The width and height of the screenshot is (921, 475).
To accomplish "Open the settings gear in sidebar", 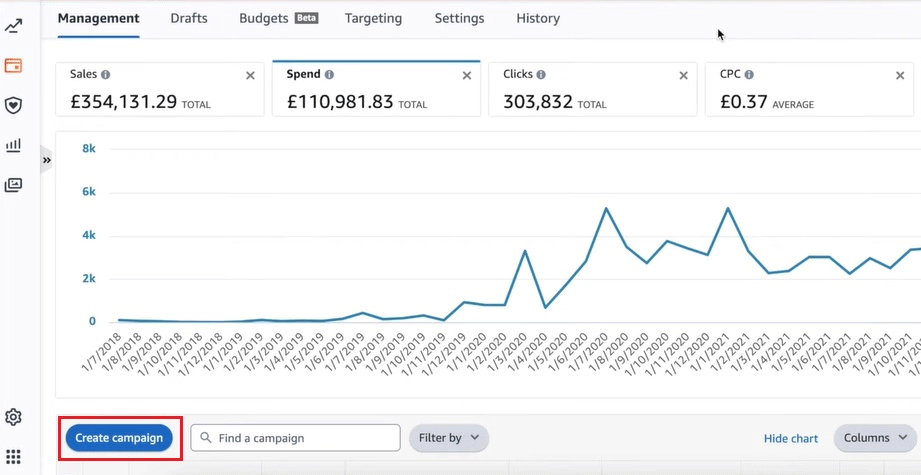I will (14, 417).
